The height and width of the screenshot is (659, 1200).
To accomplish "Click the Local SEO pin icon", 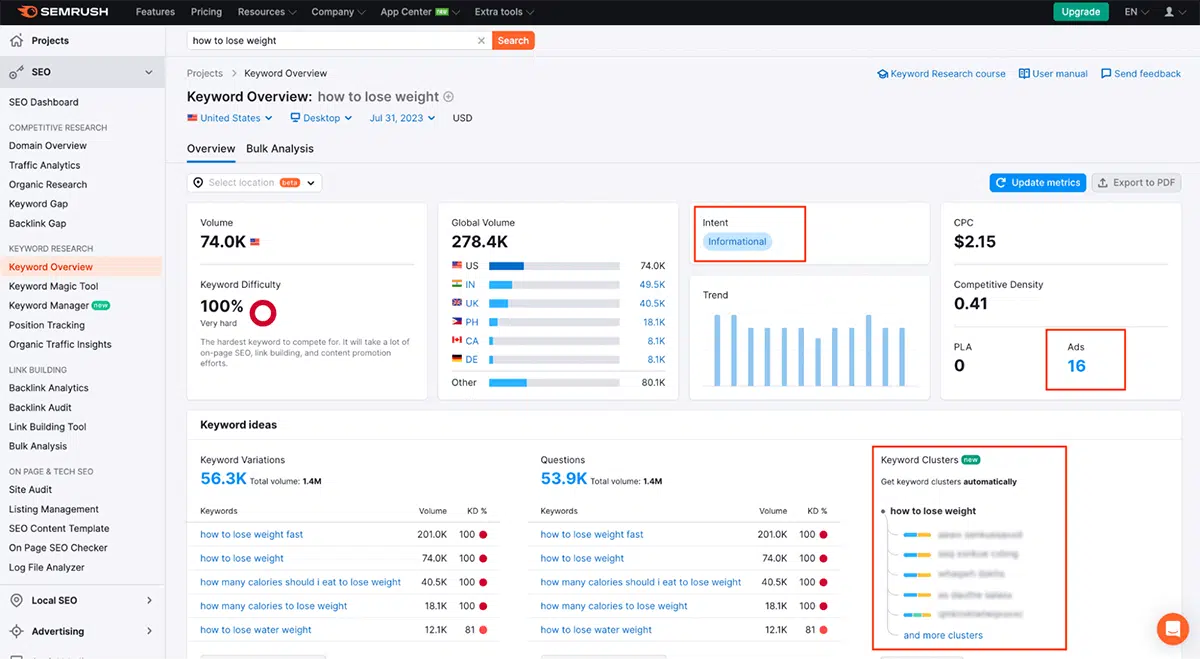I will (16, 600).
